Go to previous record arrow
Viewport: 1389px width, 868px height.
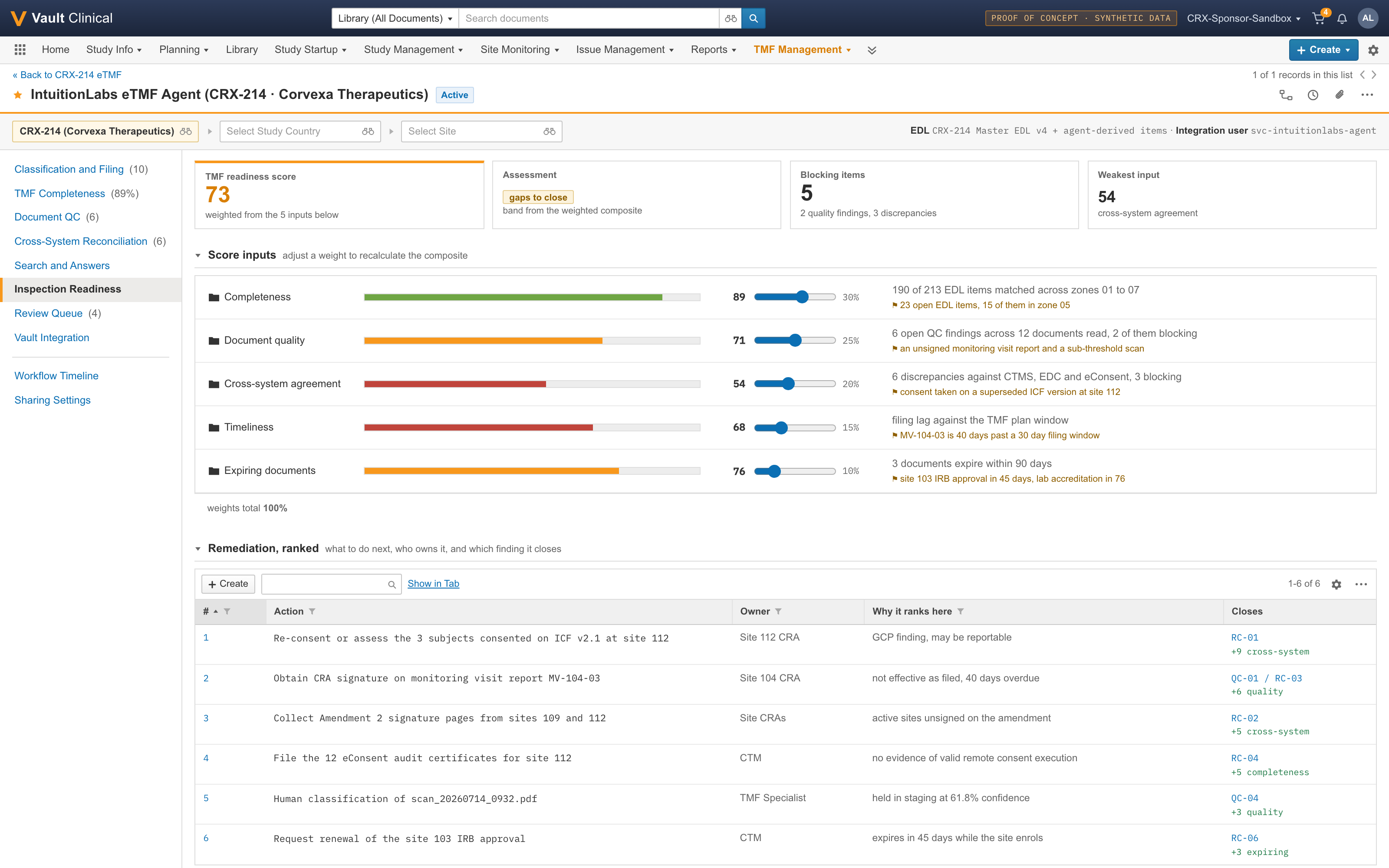tap(1362, 75)
